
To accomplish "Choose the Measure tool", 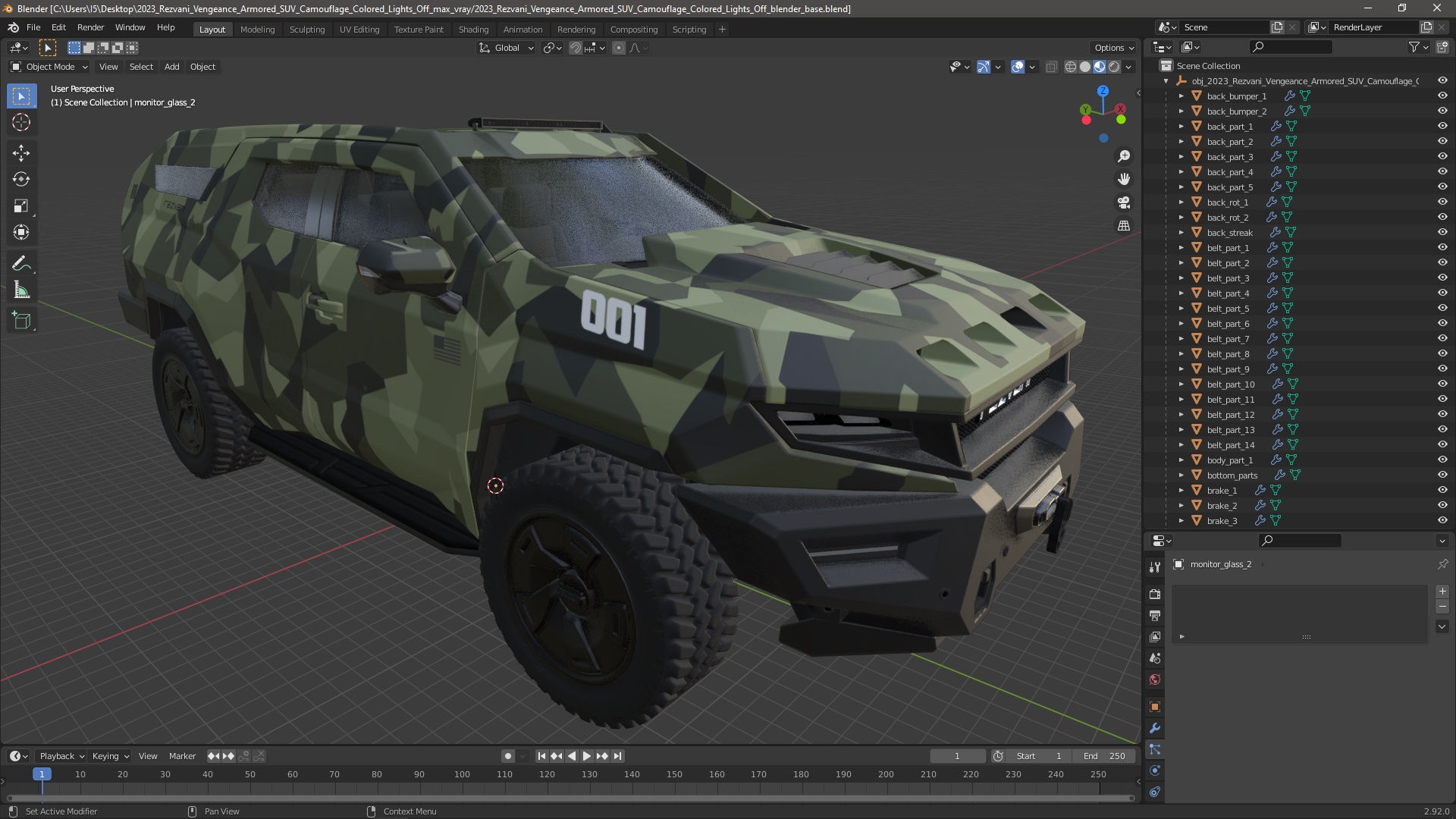I will (x=21, y=290).
